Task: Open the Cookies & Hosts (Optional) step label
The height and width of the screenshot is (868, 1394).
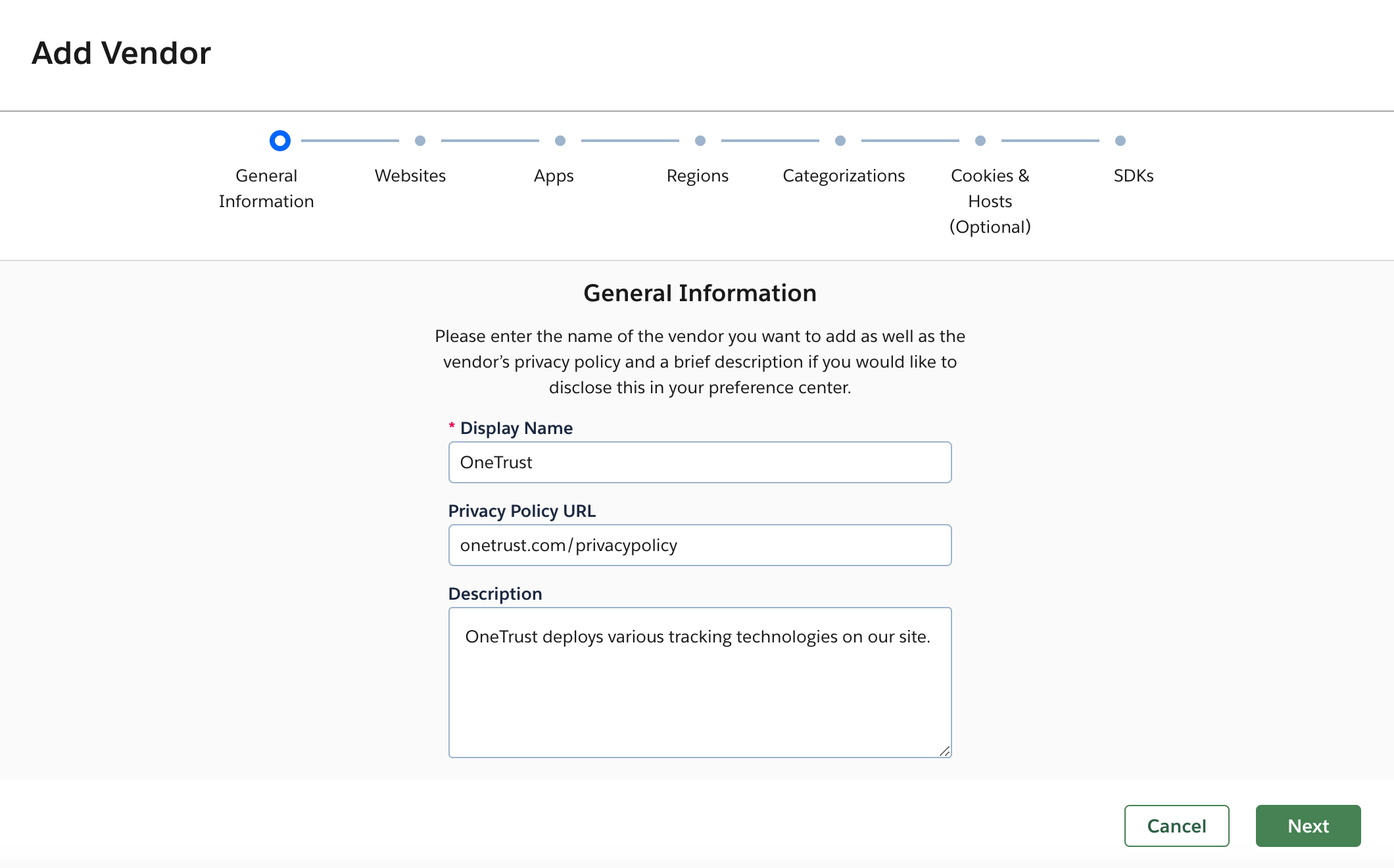Action: (990, 201)
